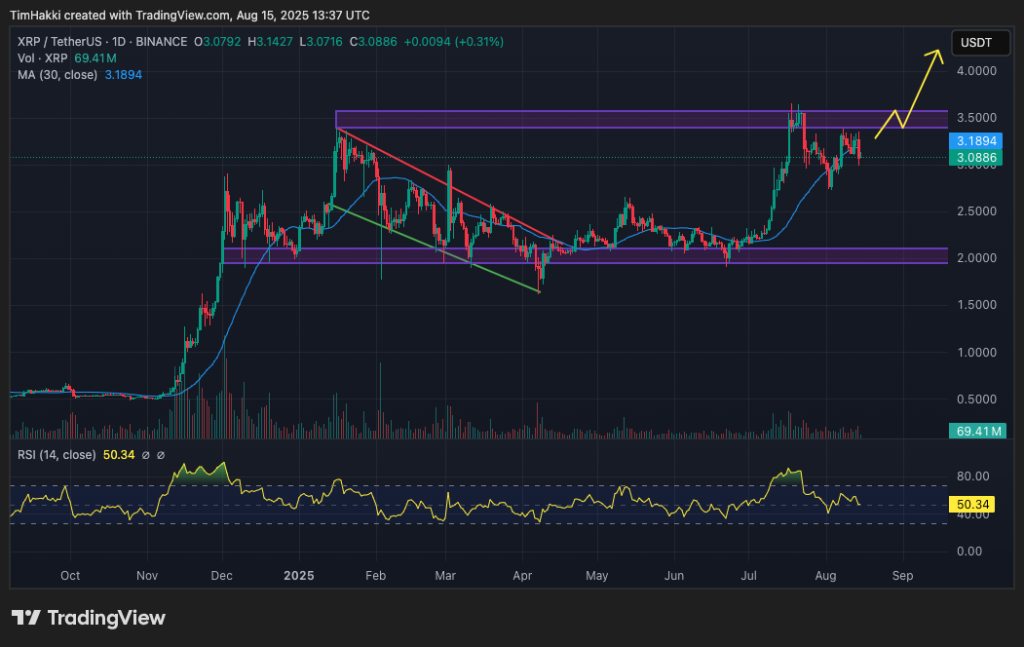This screenshot has width=1024, height=647.
Task: Open the USDT currency selector
Action: [x=976, y=43]
